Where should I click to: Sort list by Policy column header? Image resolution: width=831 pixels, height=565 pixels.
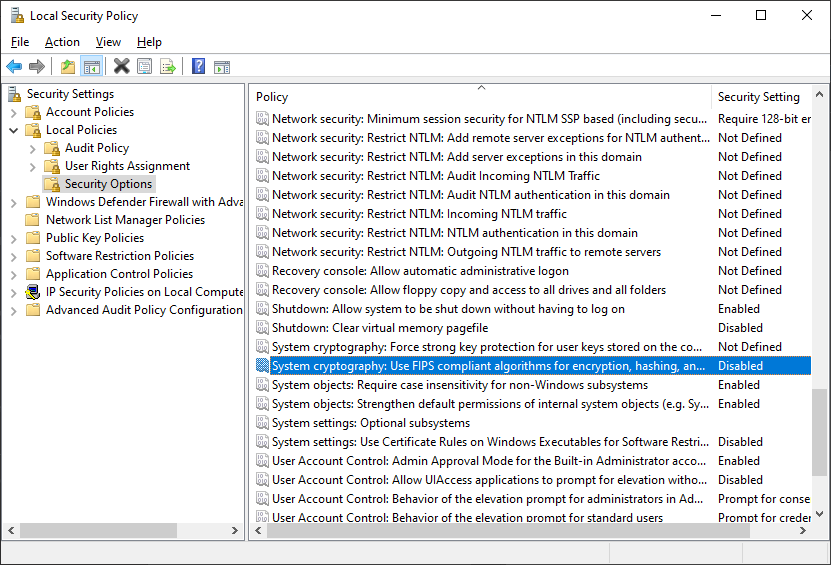coord(481,97)
